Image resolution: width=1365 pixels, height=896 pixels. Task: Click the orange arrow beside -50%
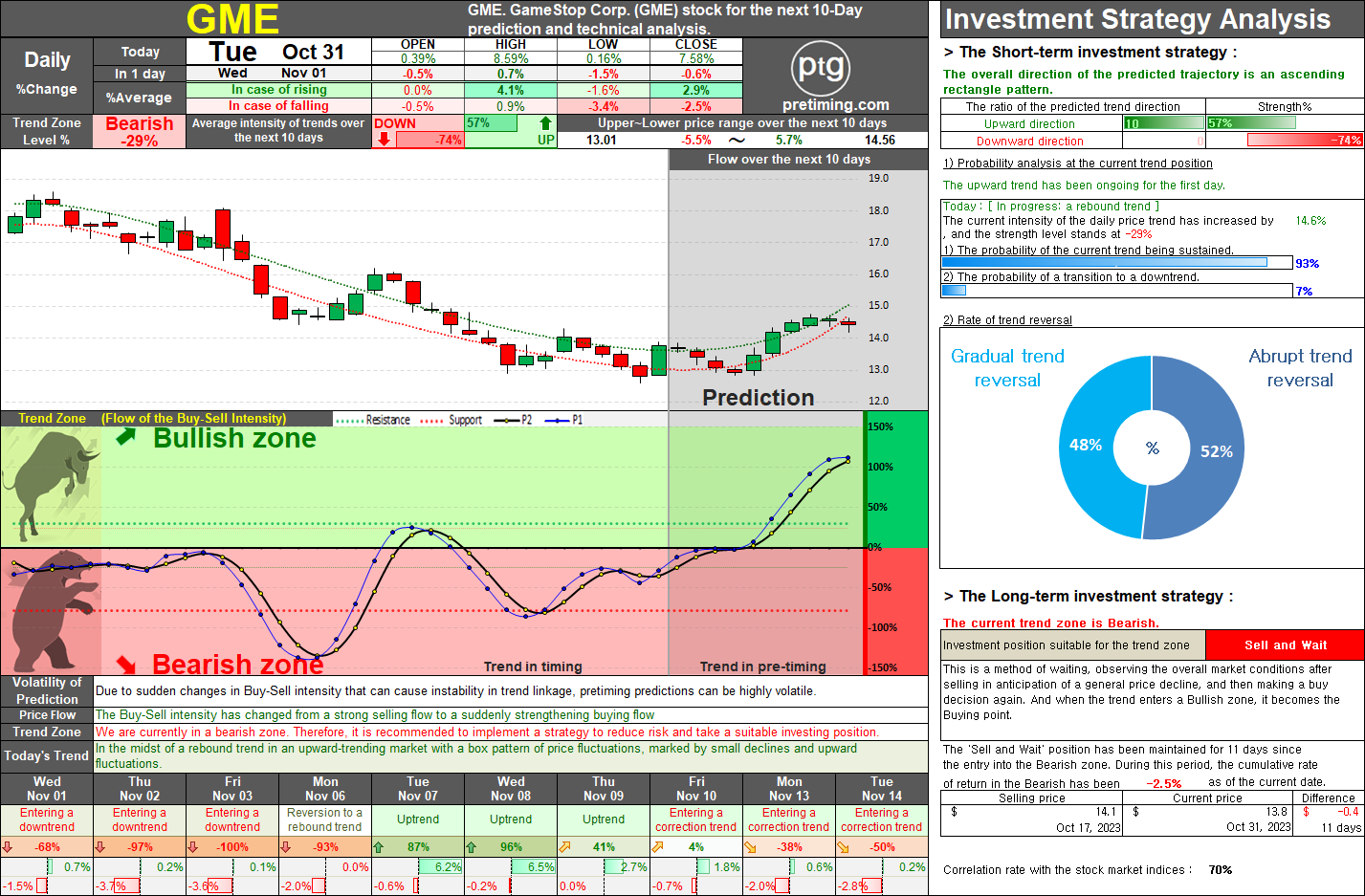(843, 847)
